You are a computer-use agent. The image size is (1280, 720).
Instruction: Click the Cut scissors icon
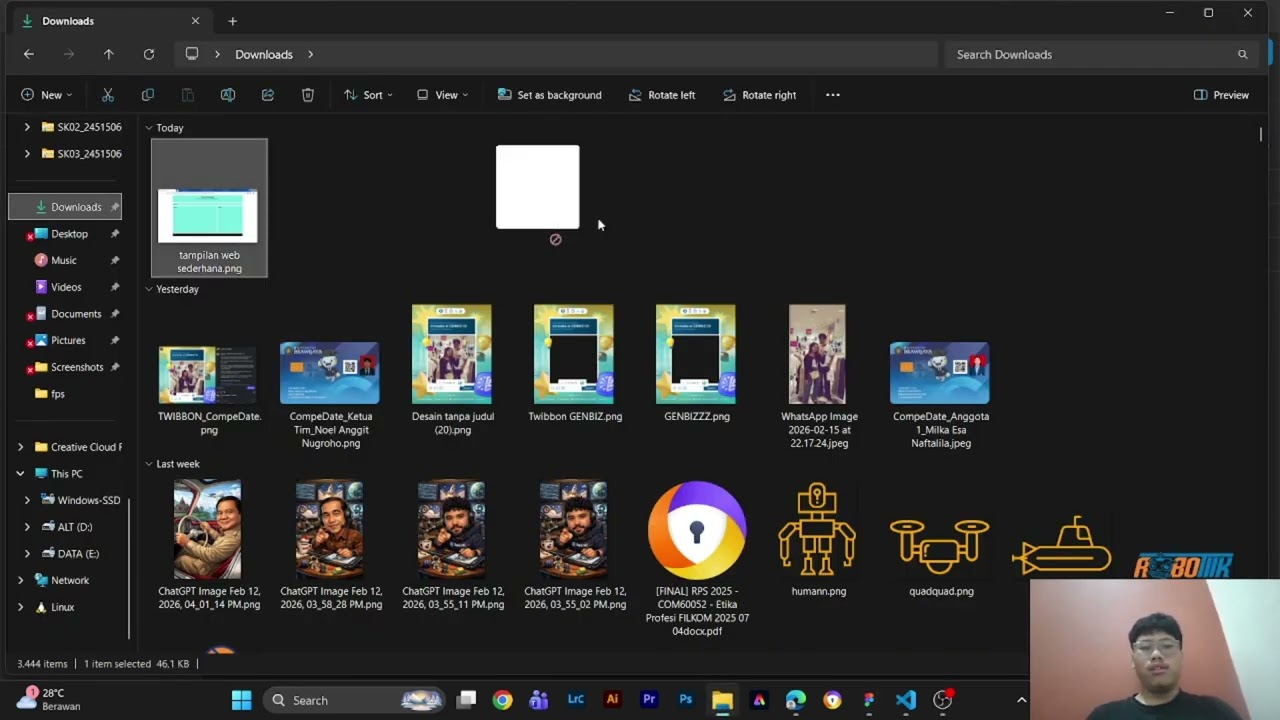pyautogui.click(x=108, y=95)
